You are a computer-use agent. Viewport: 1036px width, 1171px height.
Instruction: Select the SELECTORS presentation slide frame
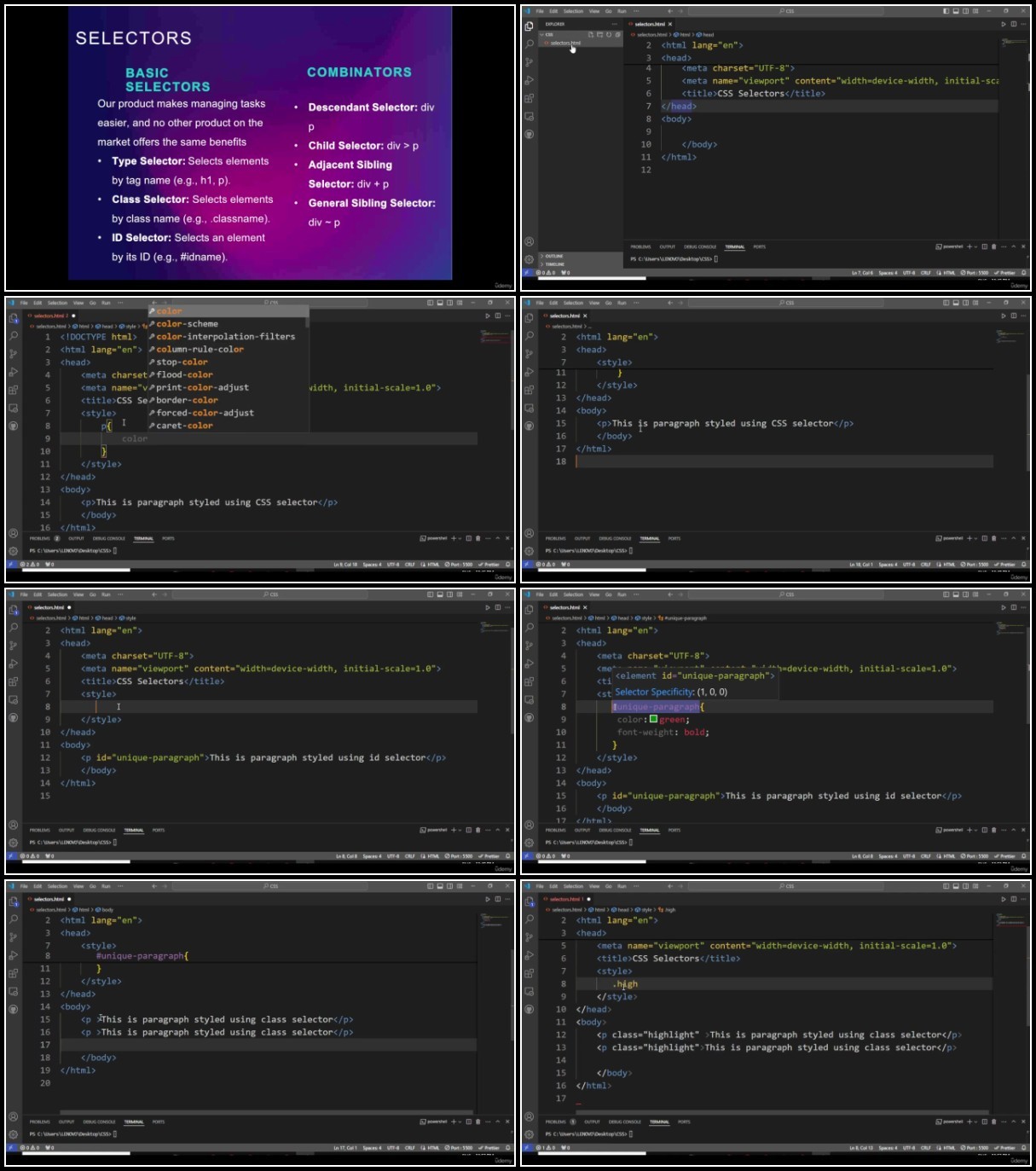click(260, 148)
